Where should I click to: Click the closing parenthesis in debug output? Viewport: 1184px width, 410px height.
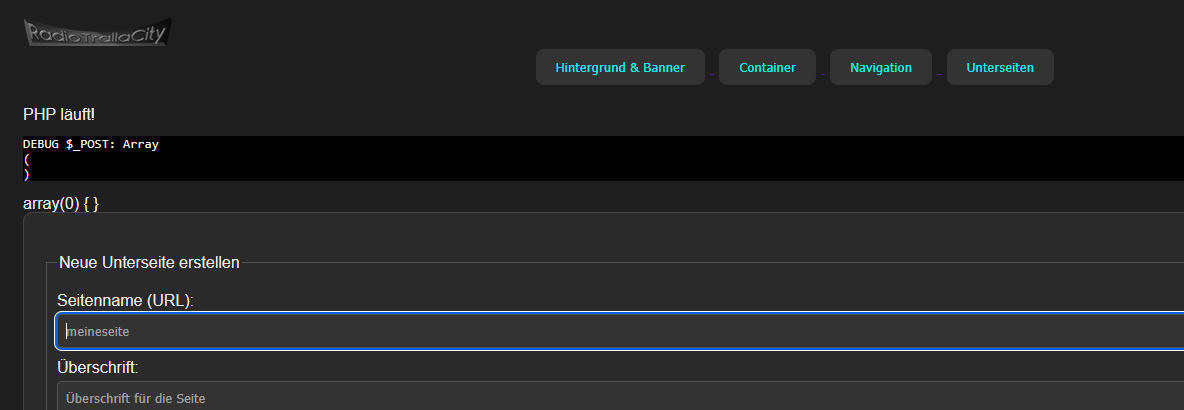(x=26, y=174)
